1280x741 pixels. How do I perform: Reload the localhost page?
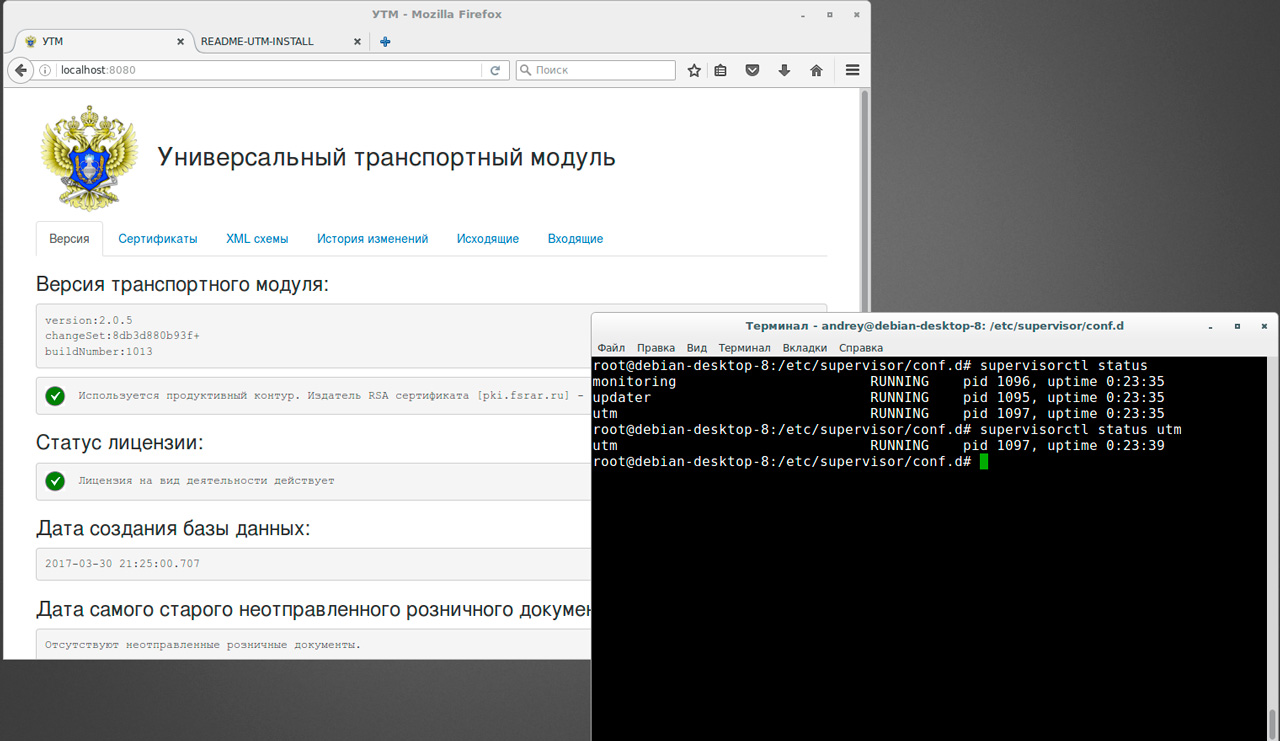tap(495, 71)
